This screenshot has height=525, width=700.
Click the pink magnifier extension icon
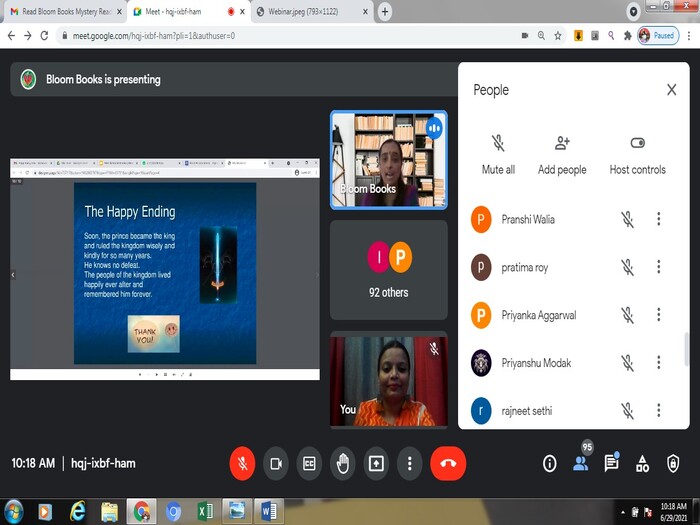[x=611, y=36]
